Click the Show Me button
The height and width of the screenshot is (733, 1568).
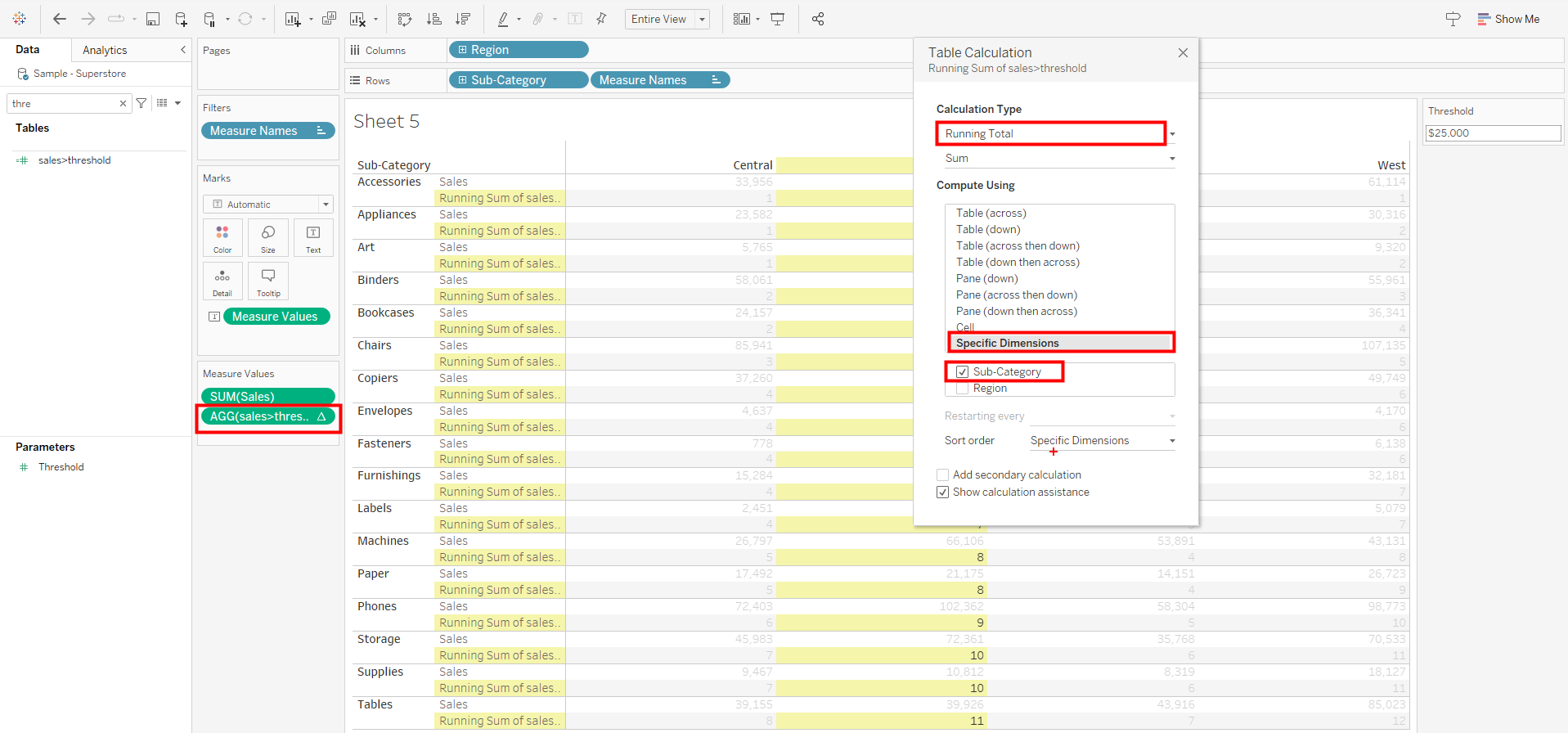point(1508,19)
